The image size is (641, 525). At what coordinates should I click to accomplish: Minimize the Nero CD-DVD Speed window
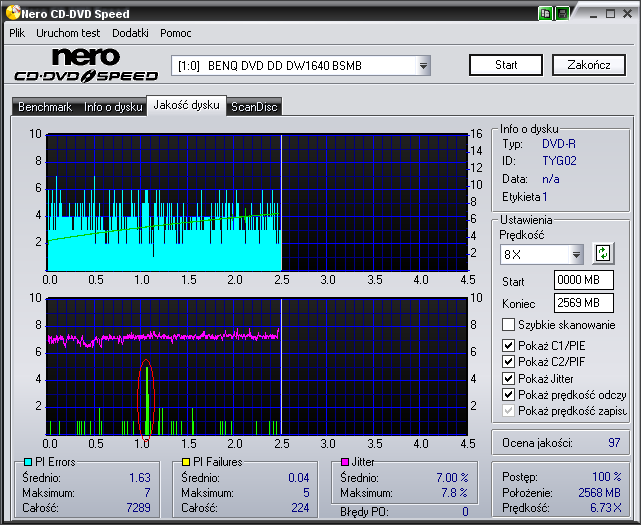click(593, 14)
